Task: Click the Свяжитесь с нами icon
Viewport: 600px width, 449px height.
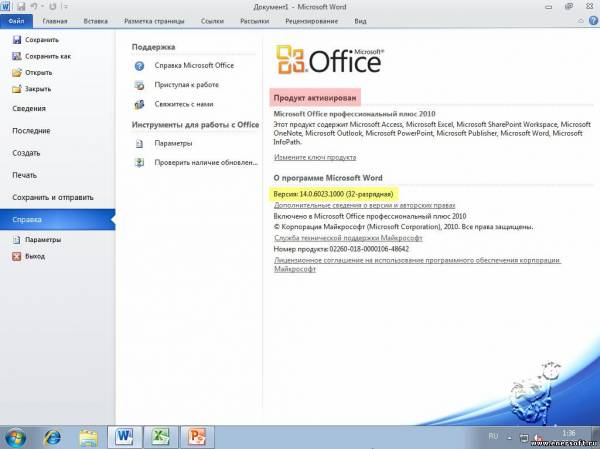Action: pyautogui.click(x=139, y=104)
